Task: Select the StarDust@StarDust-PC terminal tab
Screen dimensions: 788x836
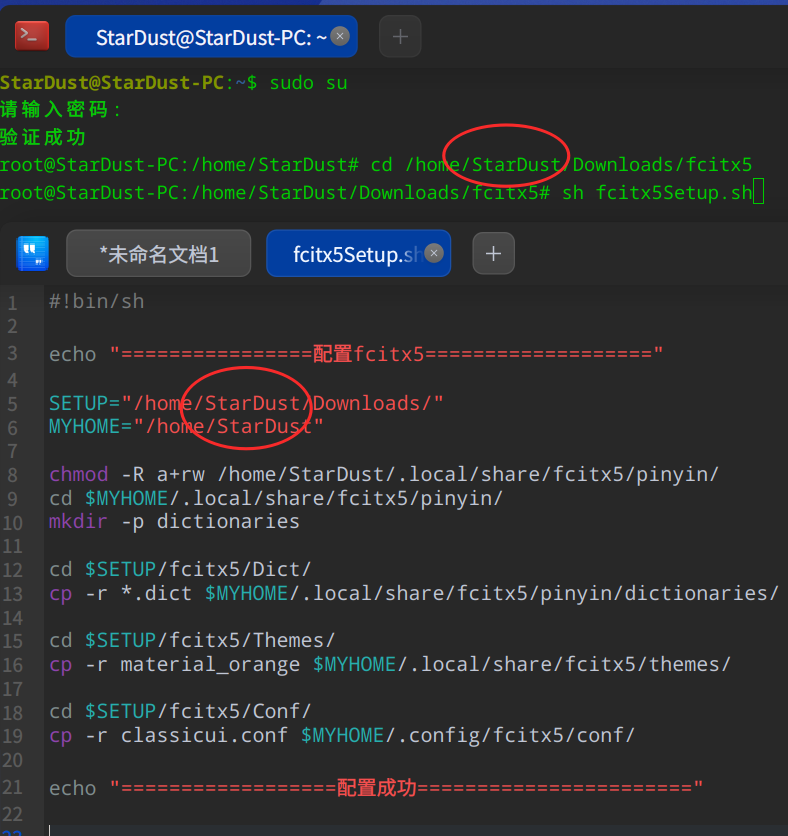Action: (x=211, y=37)
